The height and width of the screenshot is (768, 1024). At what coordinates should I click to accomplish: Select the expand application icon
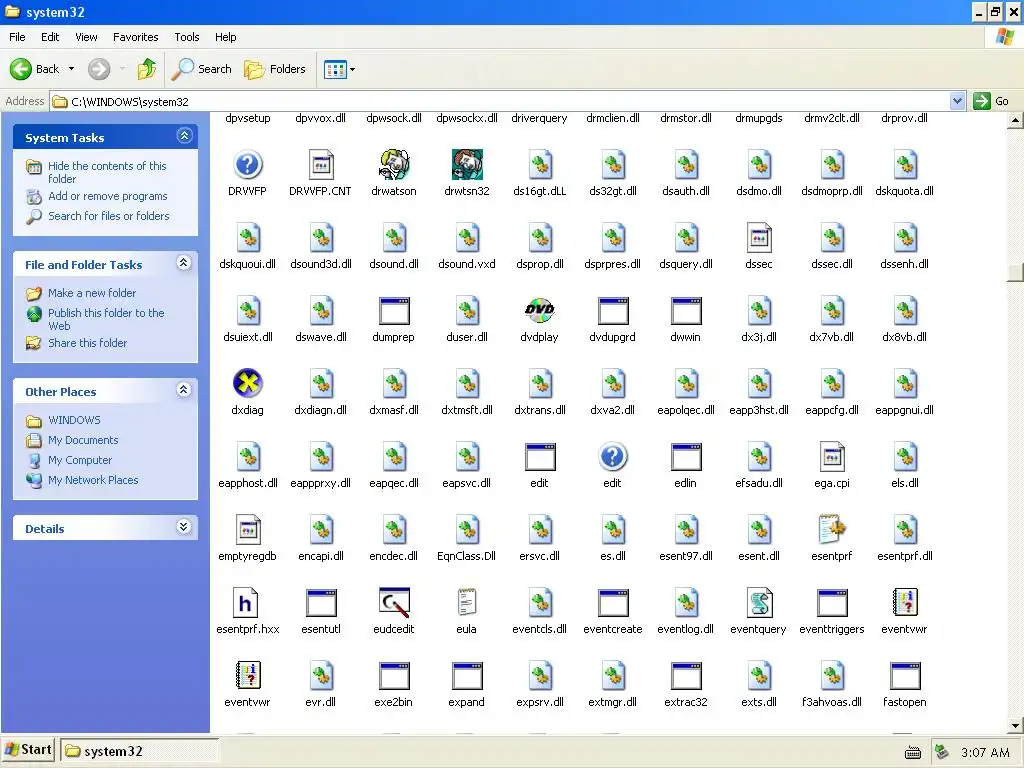coord(467,676)
